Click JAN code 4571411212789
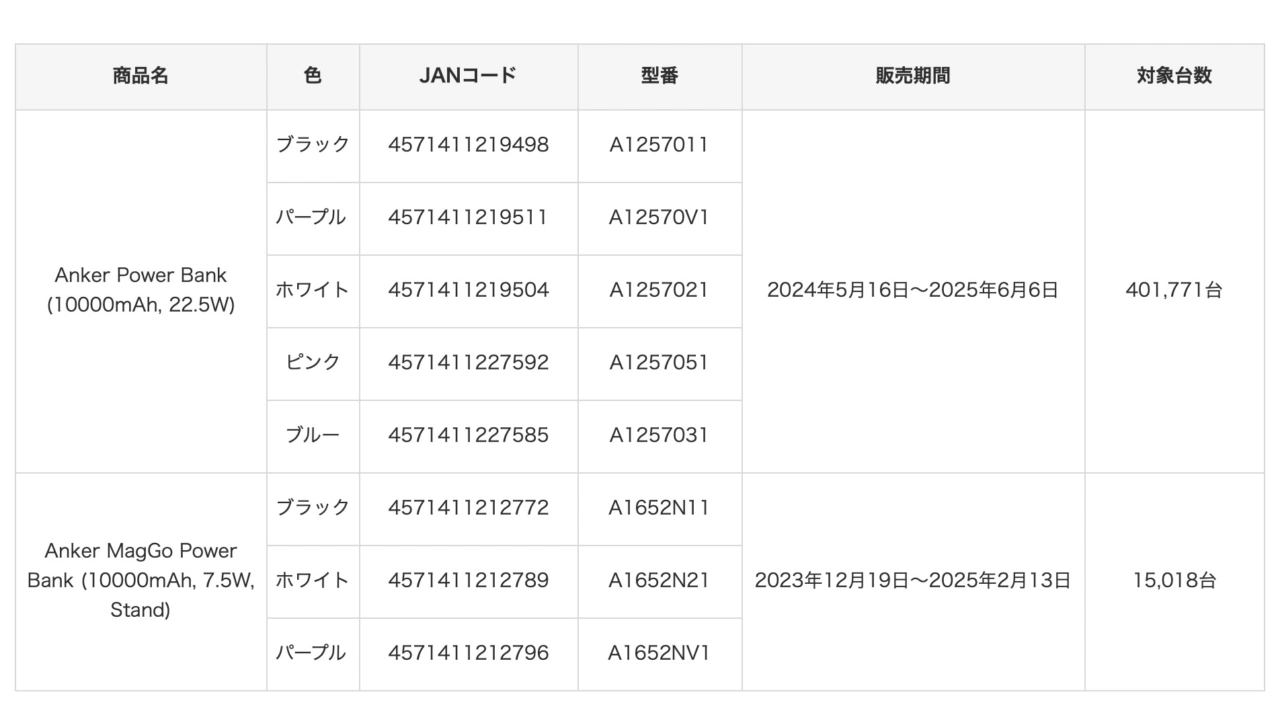This screenshot has width=1280, height=720. click(x=468, y=580)
